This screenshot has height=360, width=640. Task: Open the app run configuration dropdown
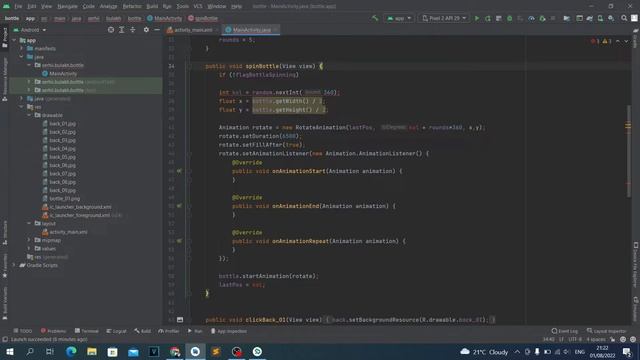click(x=399, y=18)
